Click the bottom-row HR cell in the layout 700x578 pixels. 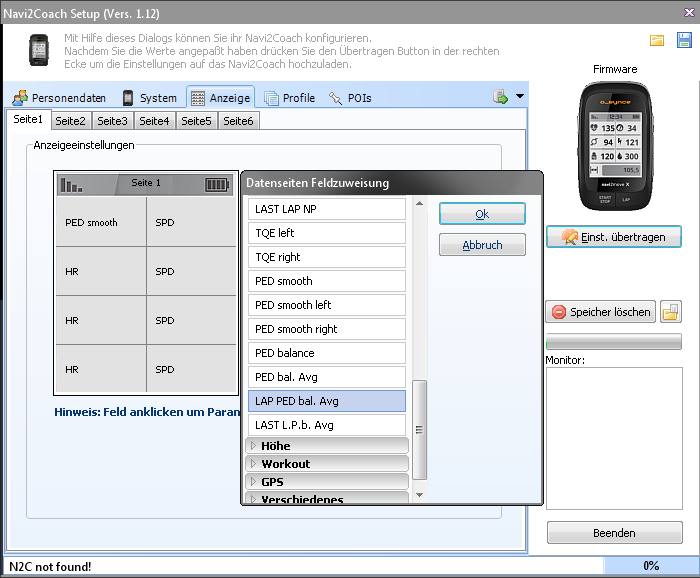(101, 369)
